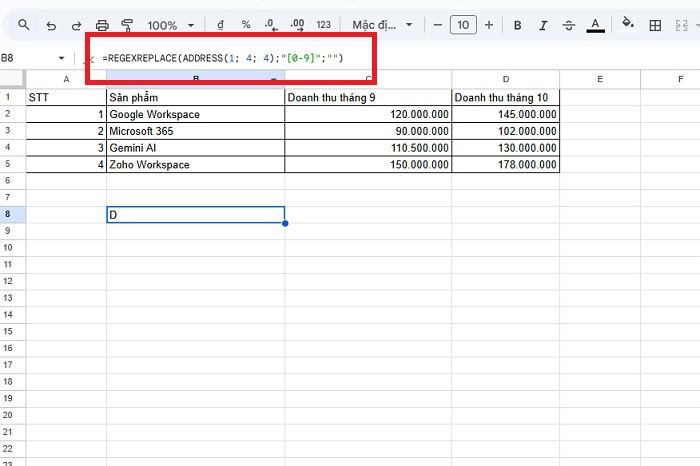Select column D header

(x=505, y=79)
